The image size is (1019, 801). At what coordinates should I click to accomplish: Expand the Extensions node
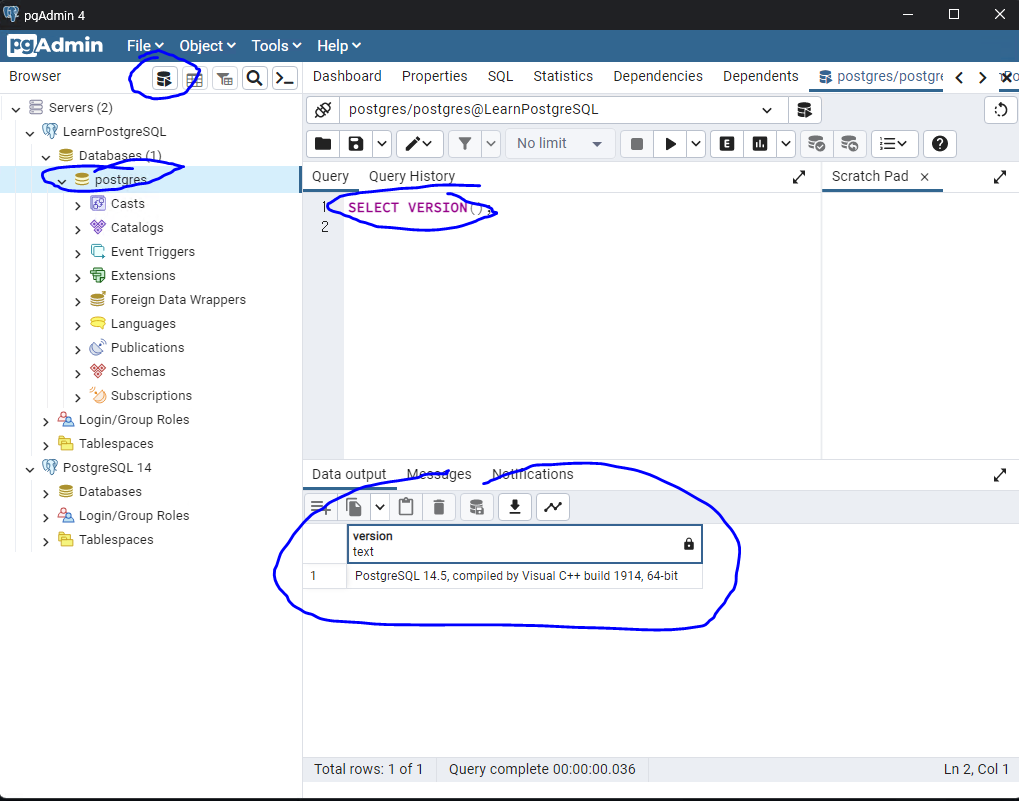(x=78, y=277)
